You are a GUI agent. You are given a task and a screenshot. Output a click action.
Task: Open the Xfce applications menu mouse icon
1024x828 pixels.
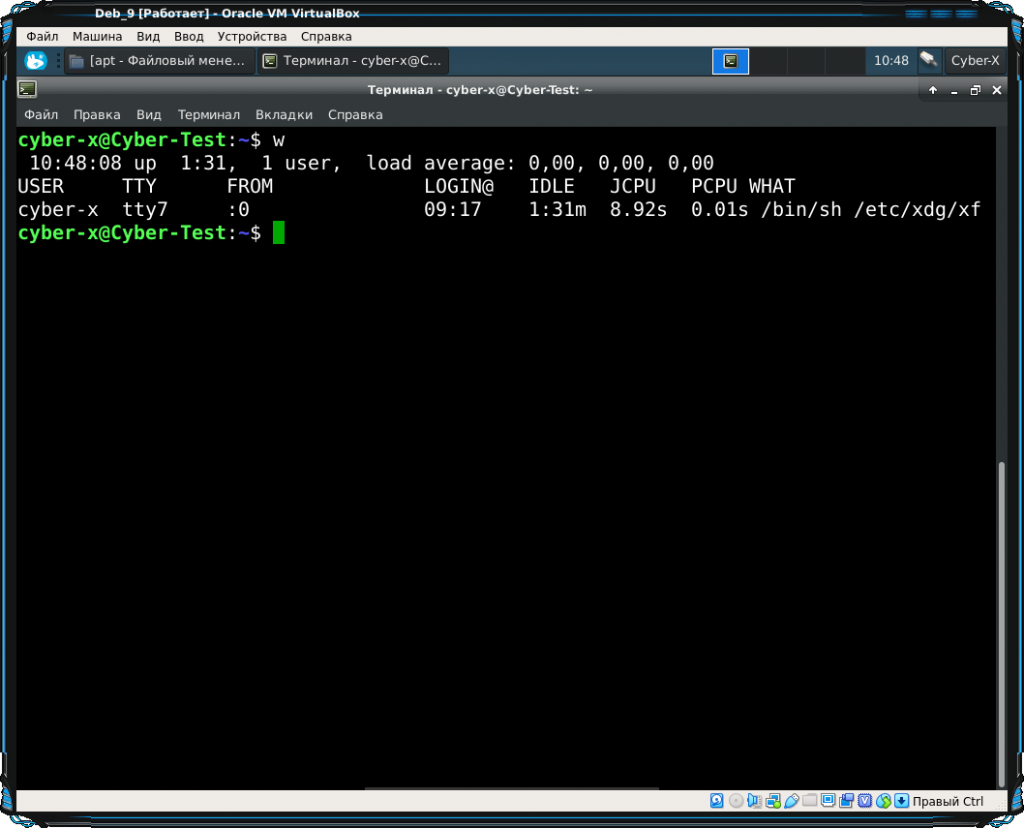pos(35,61)
